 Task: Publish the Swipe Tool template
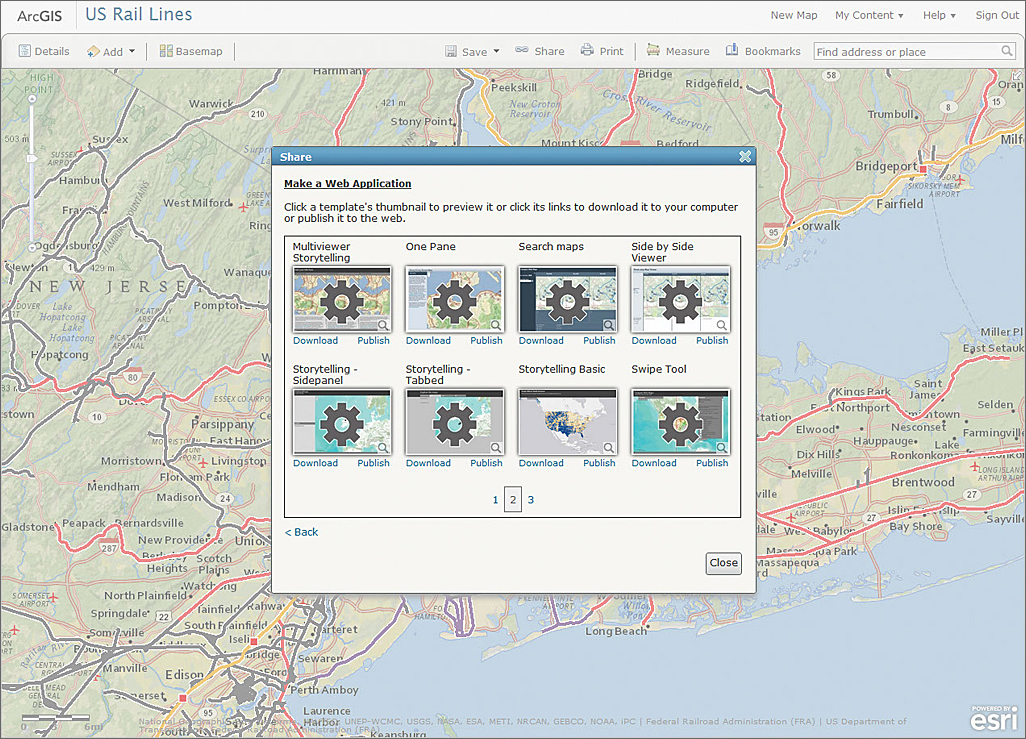click(712, 463)
